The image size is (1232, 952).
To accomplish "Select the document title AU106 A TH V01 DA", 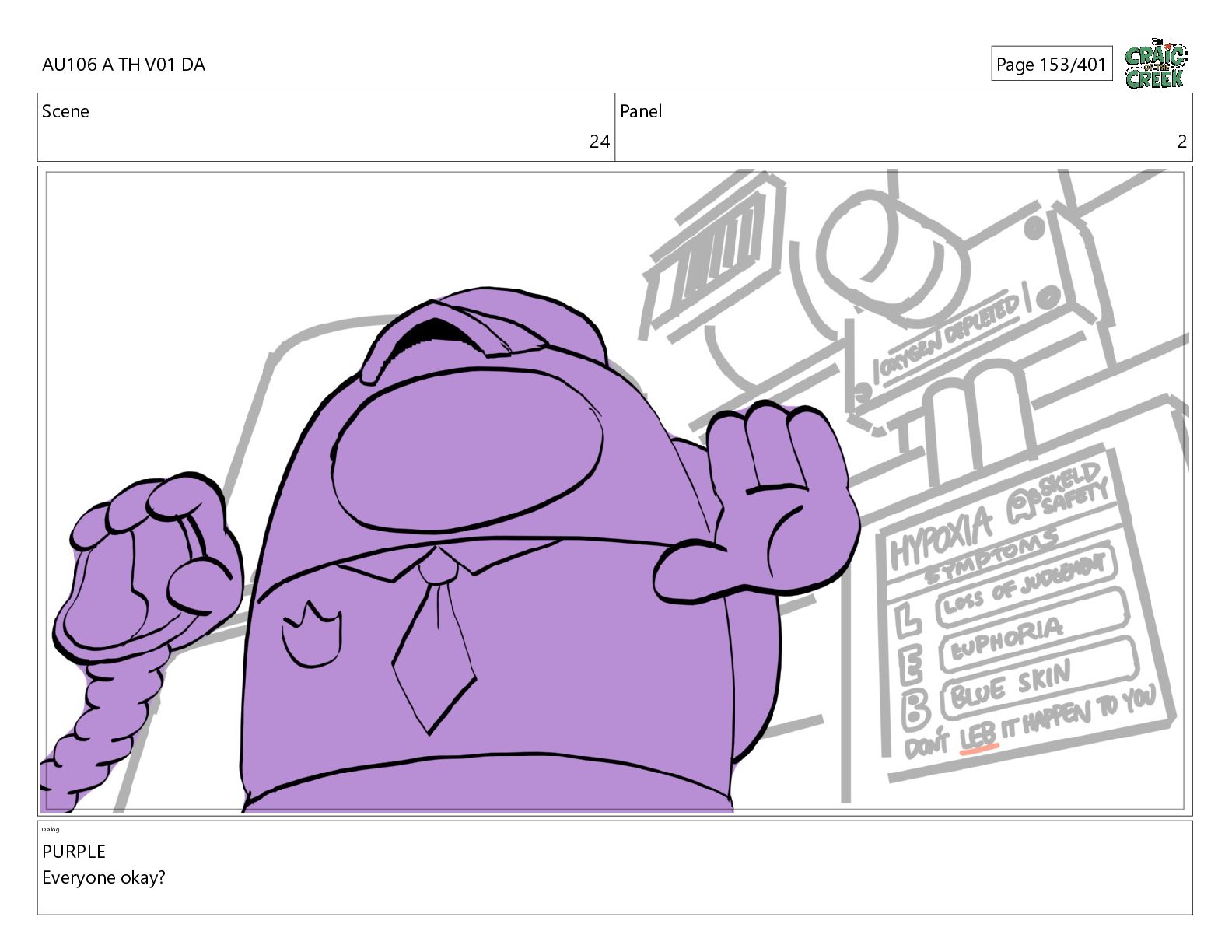I will [124, 65].
